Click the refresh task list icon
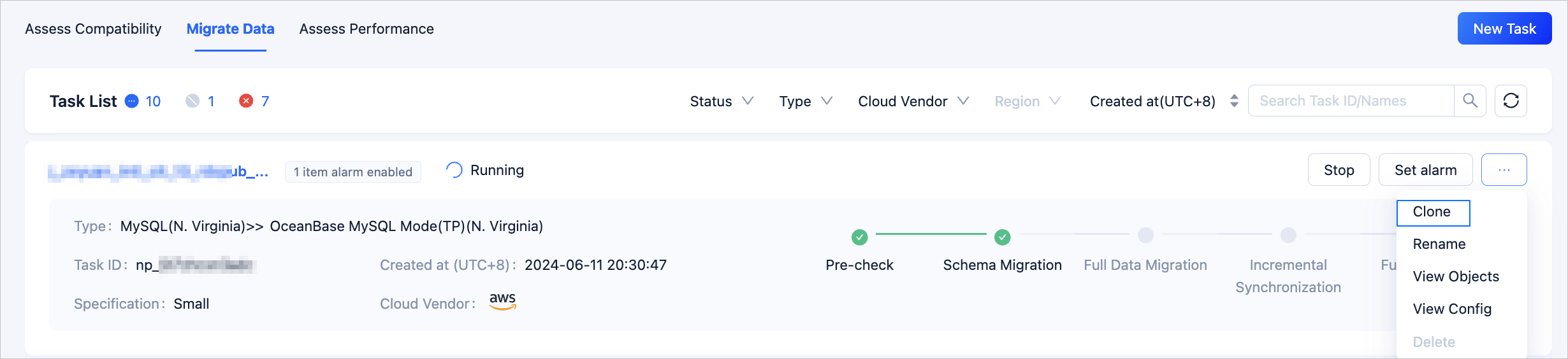Viewport: 1568px width, 359px height. pyautogui.click(x=1511, y=101)
